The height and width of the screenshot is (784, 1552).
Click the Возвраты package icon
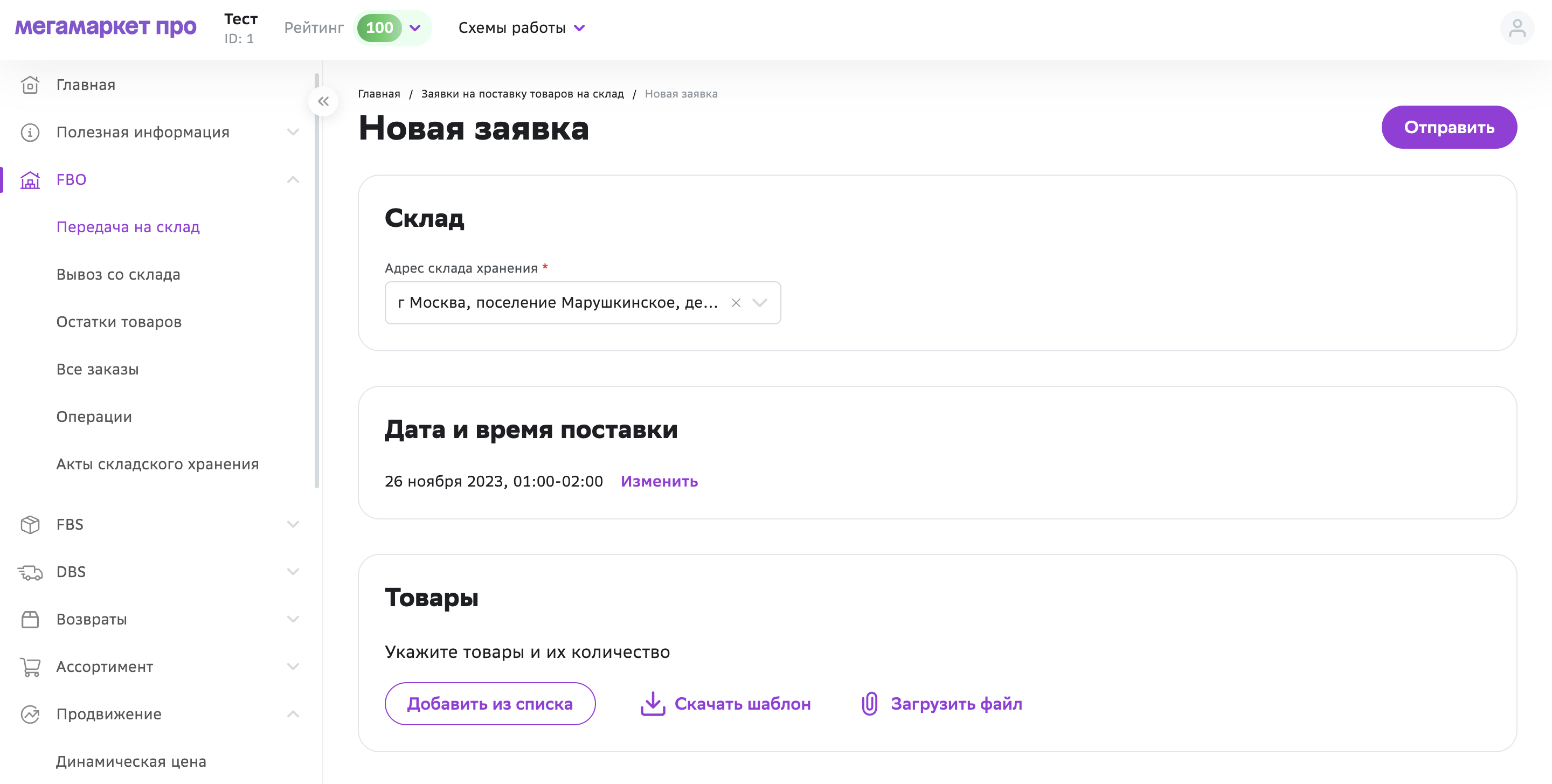(30, 620)
